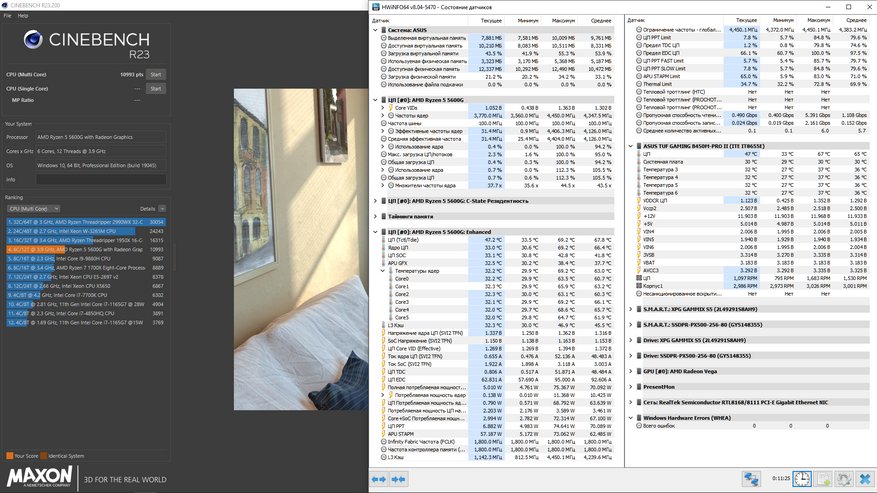The height and width of the screenshot is (493, 877).
Task: Select the Ryzen 5 5600G ranking entry
Action: tap(86, 250)
